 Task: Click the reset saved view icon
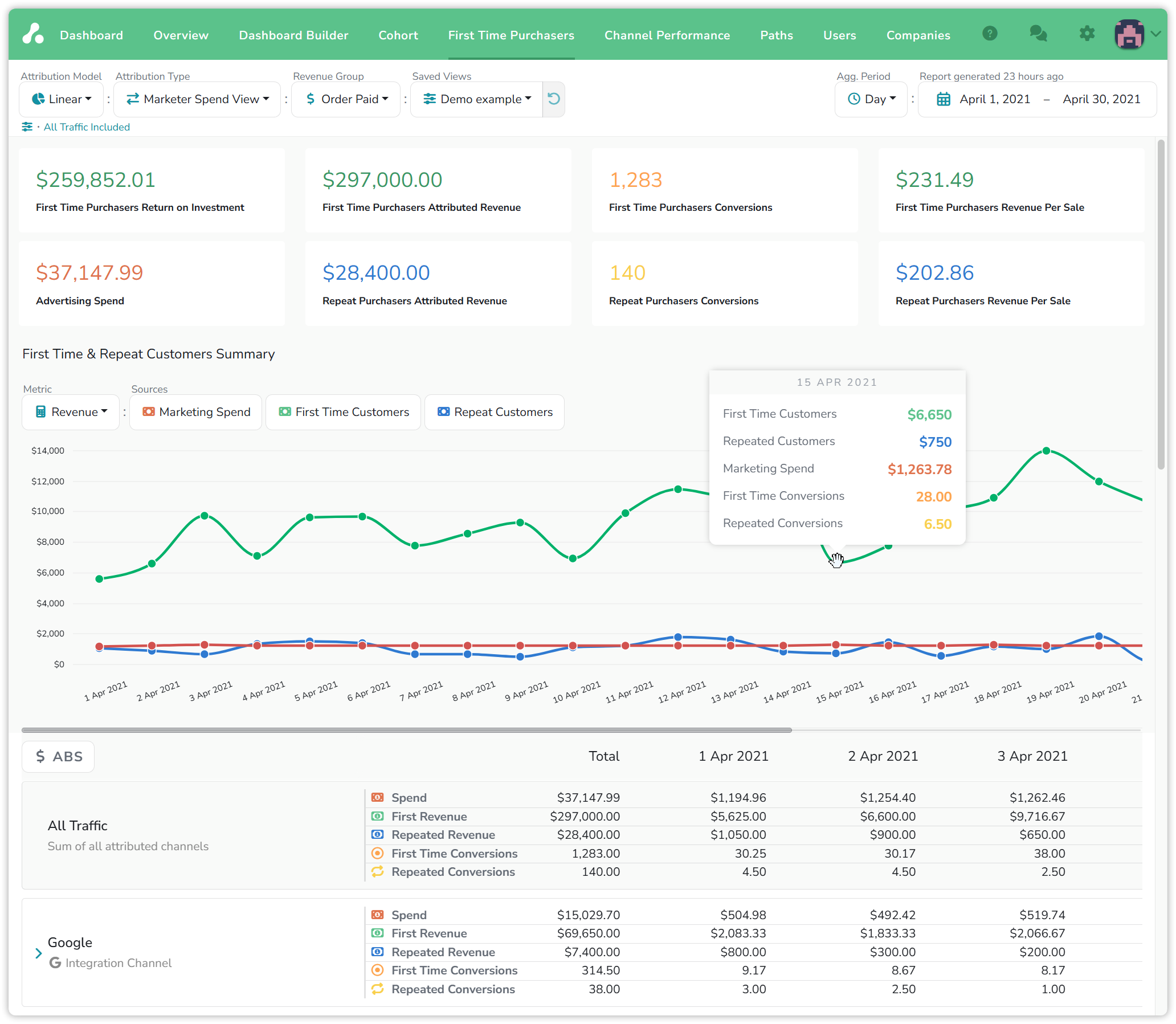point(553,99)
